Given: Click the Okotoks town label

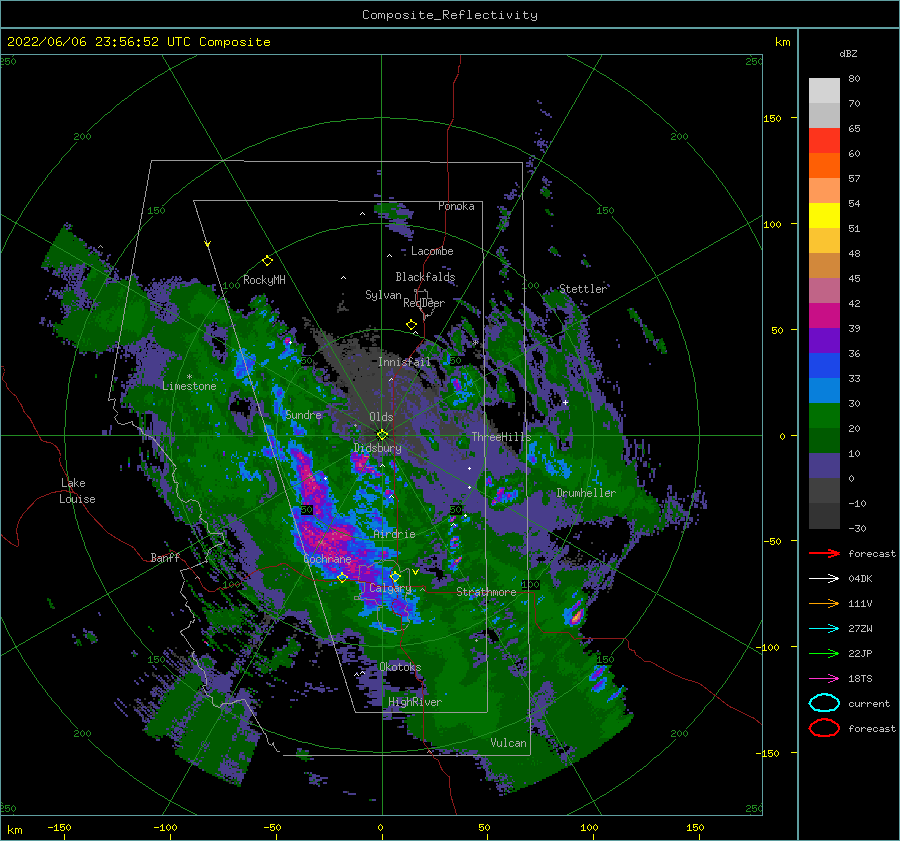Looking at the screenshot, I should [400, 667].
